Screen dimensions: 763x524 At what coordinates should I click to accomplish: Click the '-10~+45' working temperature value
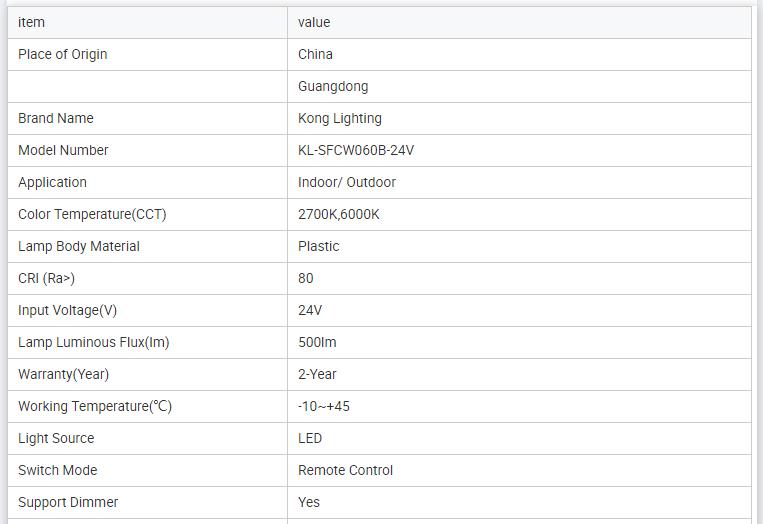click(x=324, y=406)
